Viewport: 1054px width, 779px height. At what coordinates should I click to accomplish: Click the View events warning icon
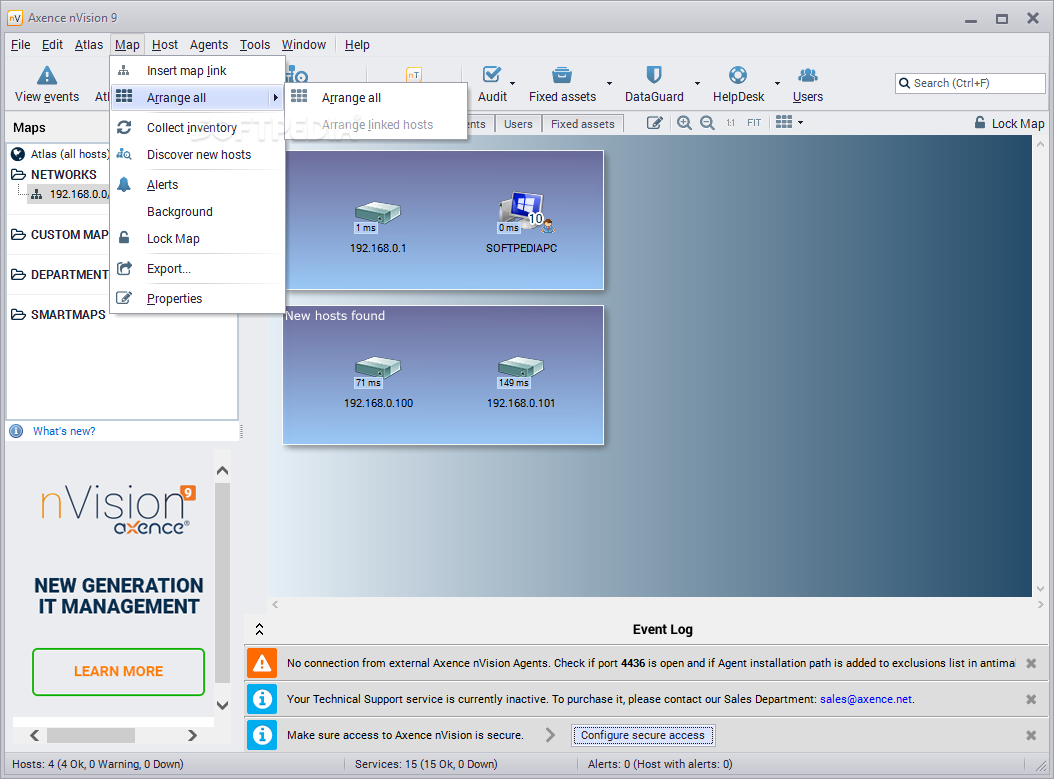pyautogui.click(x=47, y=75)
